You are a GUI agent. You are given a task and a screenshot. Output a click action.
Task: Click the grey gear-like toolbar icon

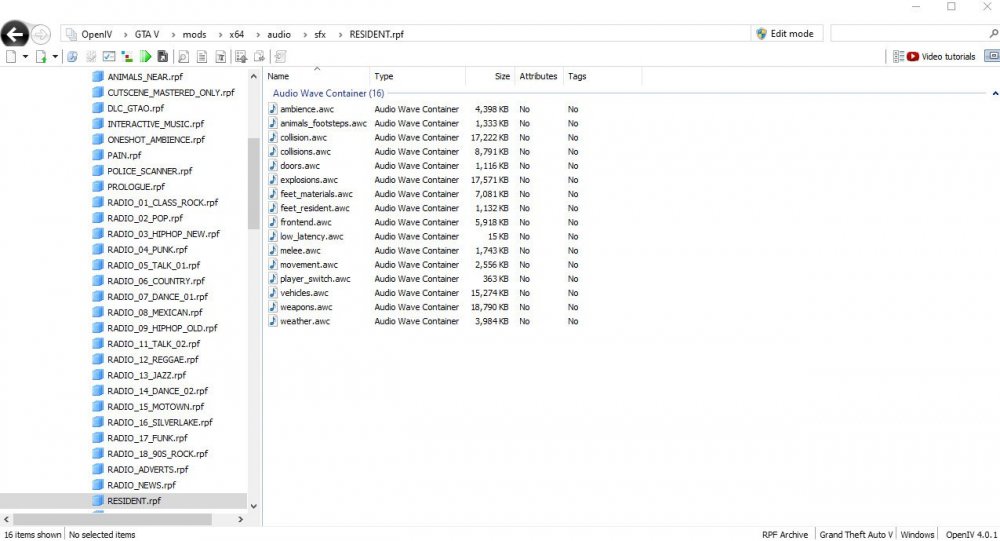click(x=91, y=57)
